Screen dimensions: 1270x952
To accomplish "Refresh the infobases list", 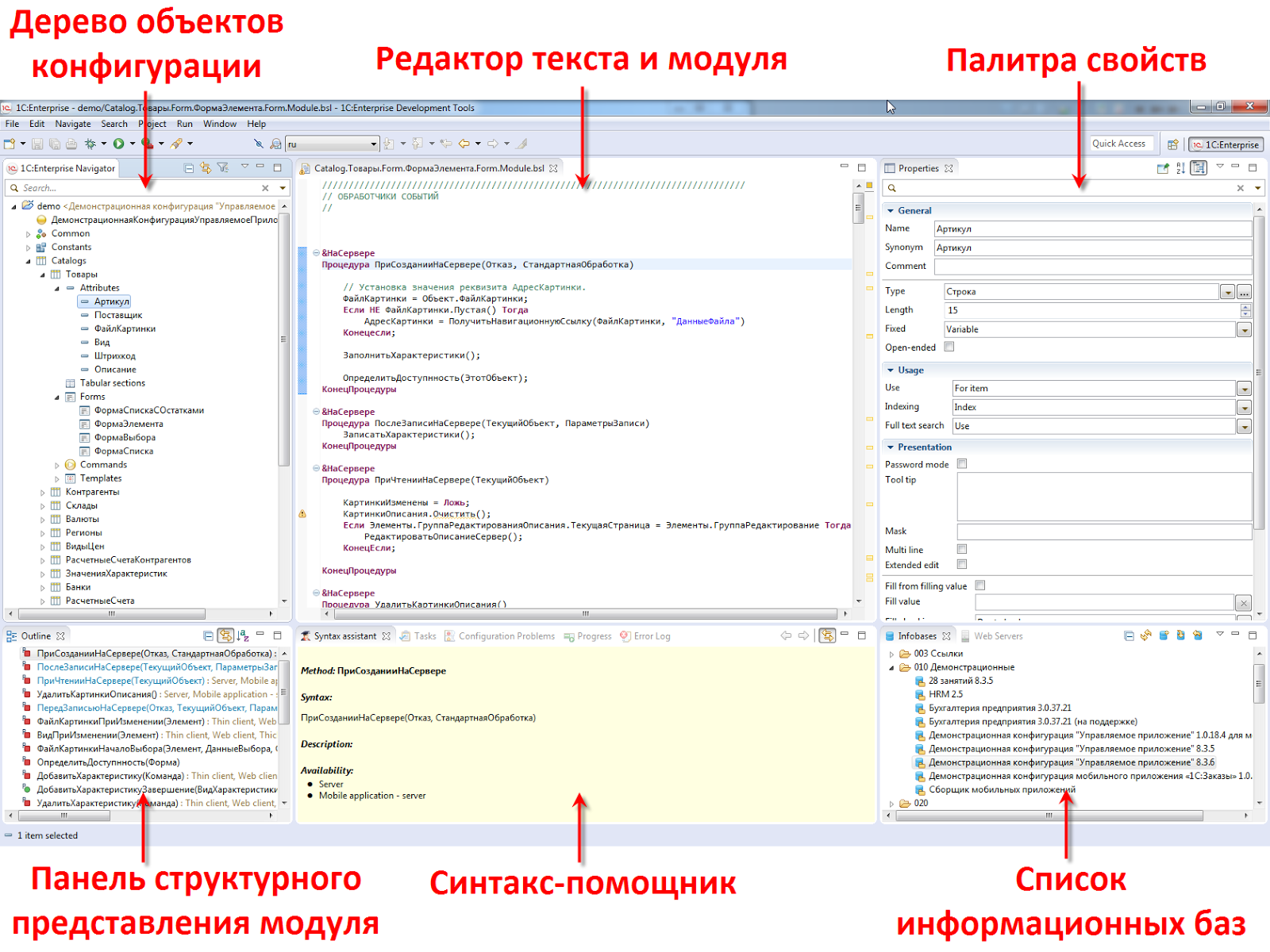I will click(x=1145, y=635).
